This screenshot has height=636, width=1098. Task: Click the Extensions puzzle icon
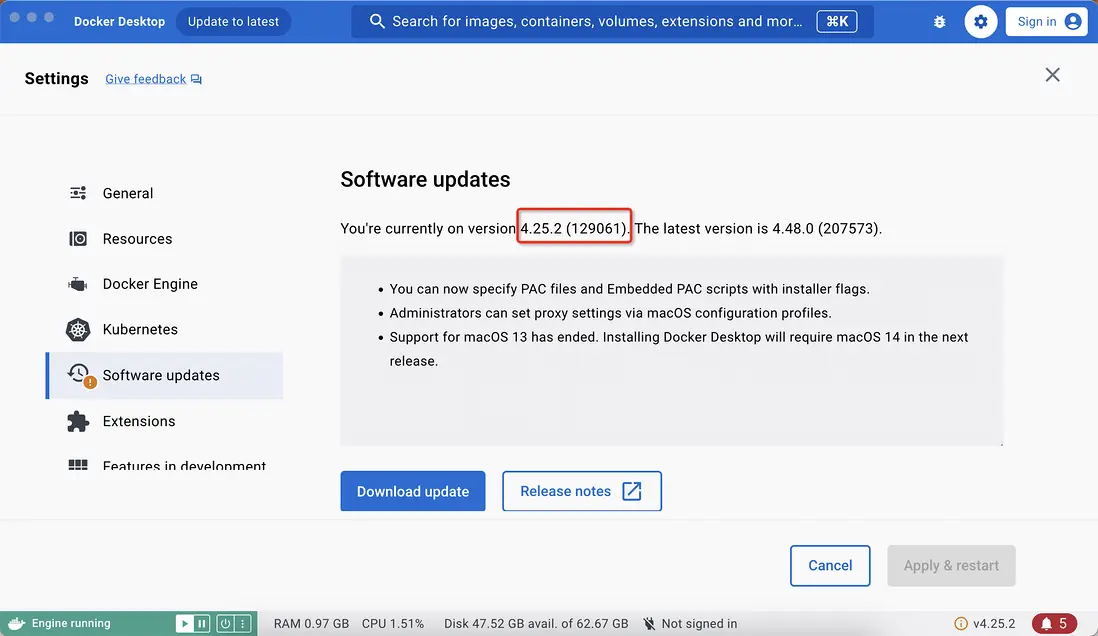[x=78, y=421]
